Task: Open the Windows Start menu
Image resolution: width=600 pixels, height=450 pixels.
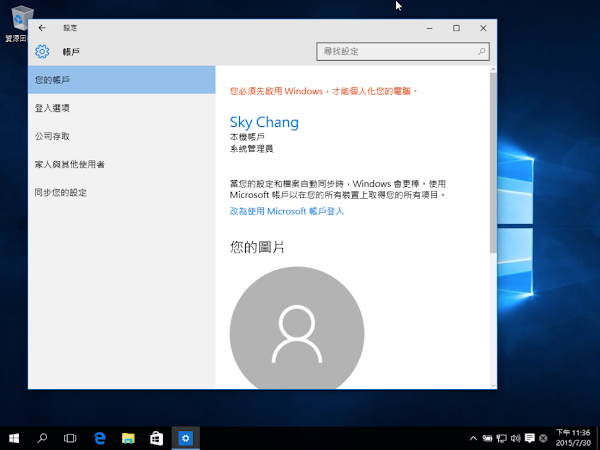Action: click(14, 438)
